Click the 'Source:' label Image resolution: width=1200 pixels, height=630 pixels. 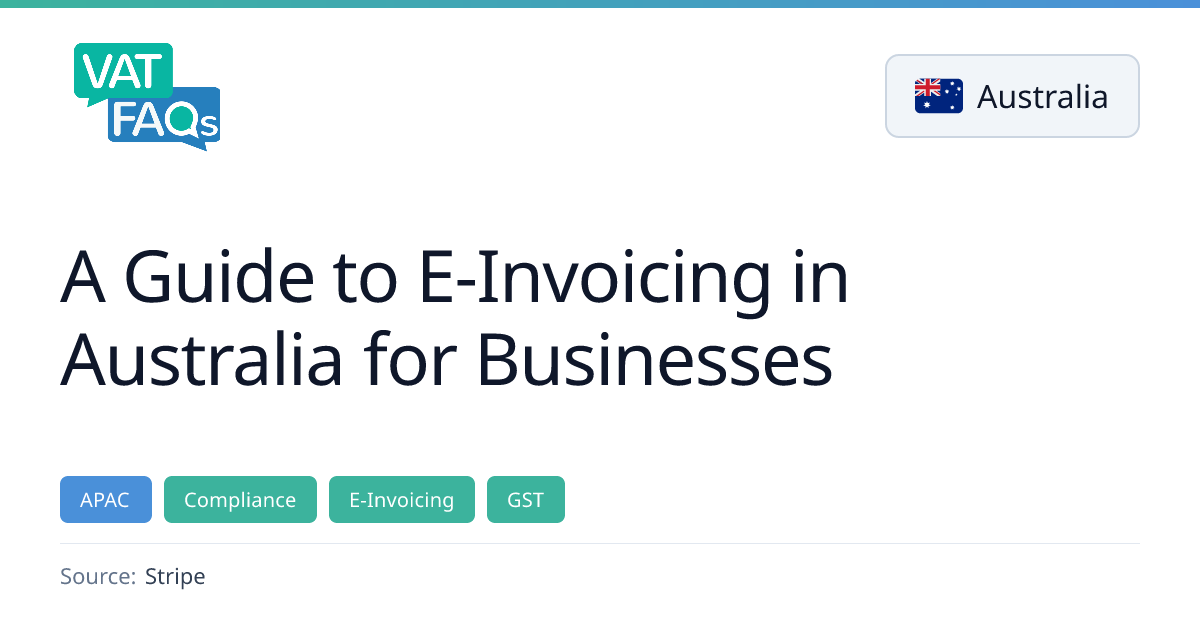97,577
